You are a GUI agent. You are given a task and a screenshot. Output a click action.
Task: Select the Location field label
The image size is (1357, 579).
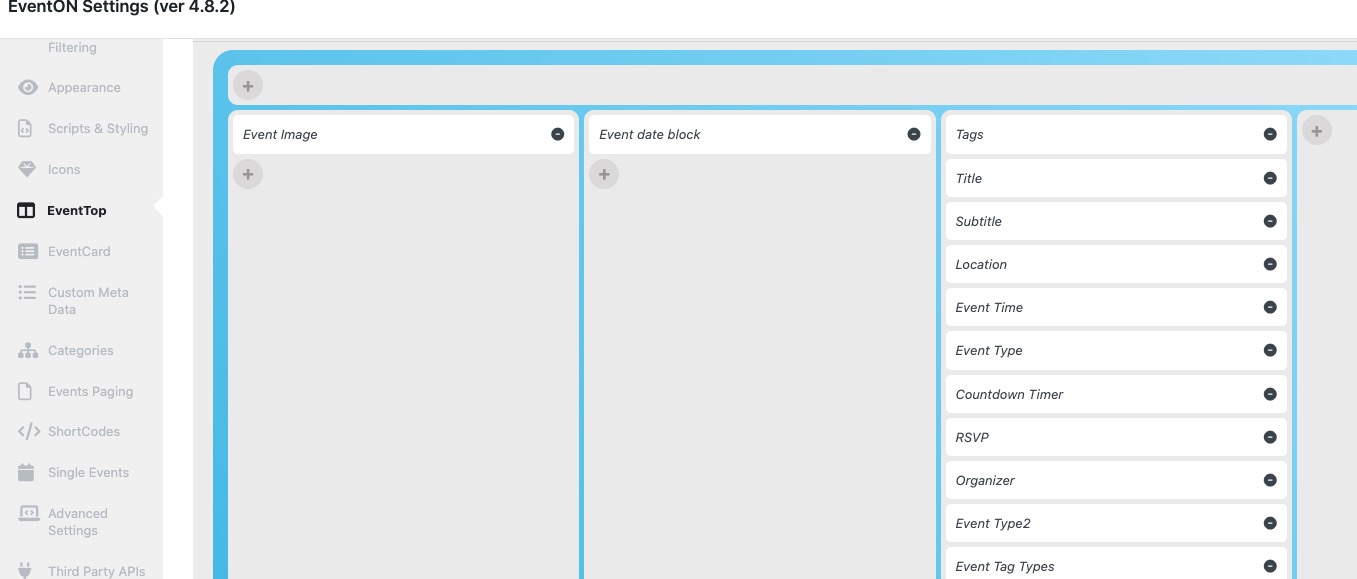(x=981, y=264)
